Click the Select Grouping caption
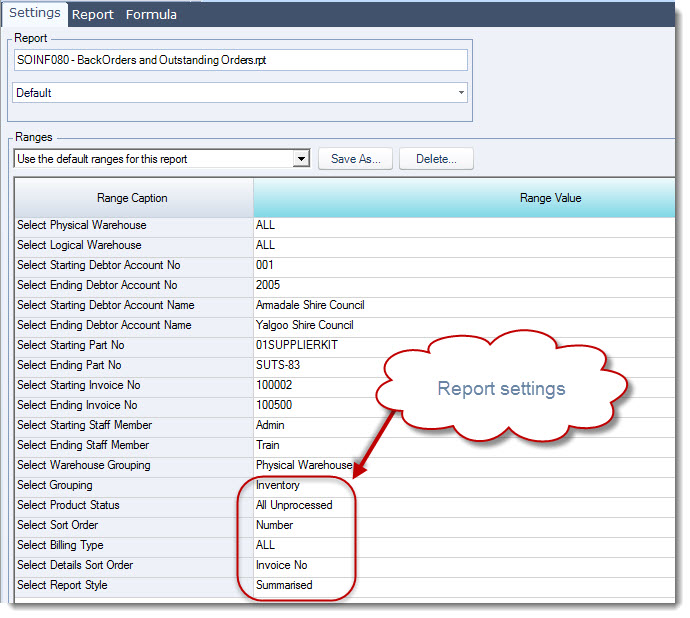690x618 pixels. coord(134,486)
